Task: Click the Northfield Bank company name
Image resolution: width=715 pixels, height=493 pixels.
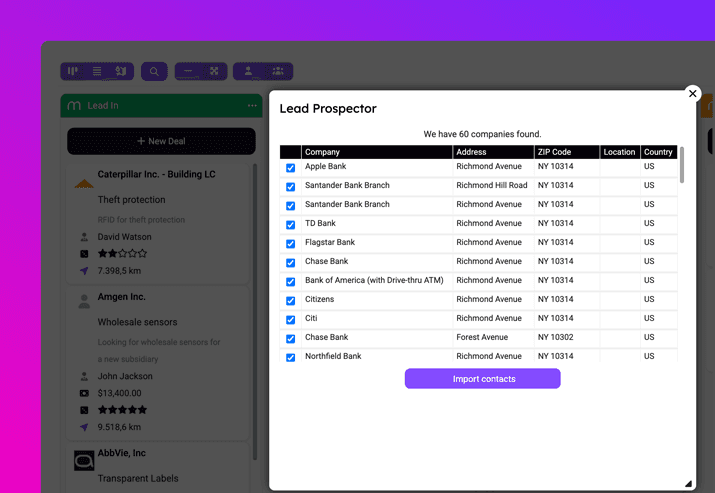Action: tap(333, 356)
